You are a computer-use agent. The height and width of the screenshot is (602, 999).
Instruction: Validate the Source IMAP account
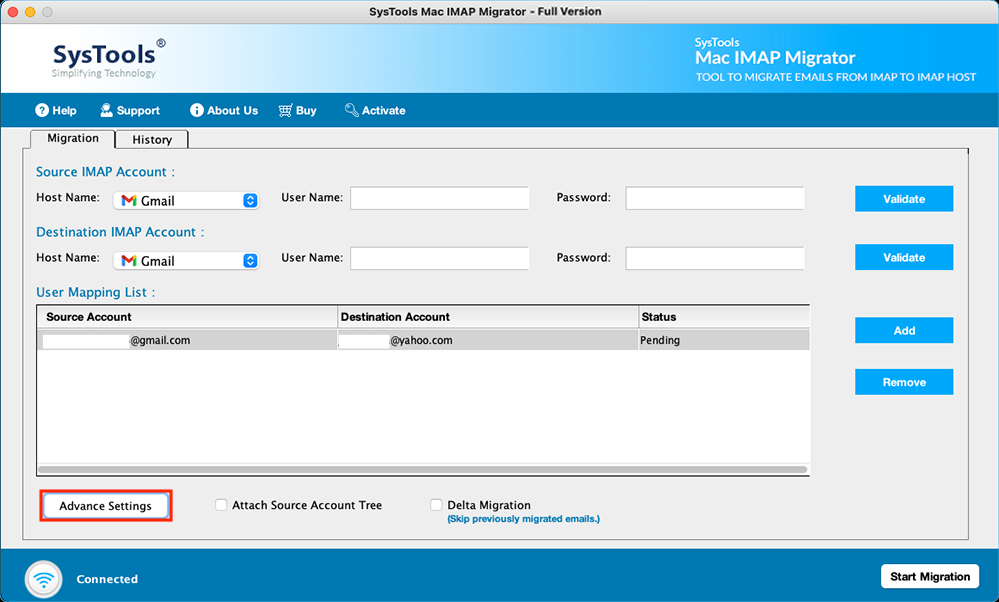(904, 199)
